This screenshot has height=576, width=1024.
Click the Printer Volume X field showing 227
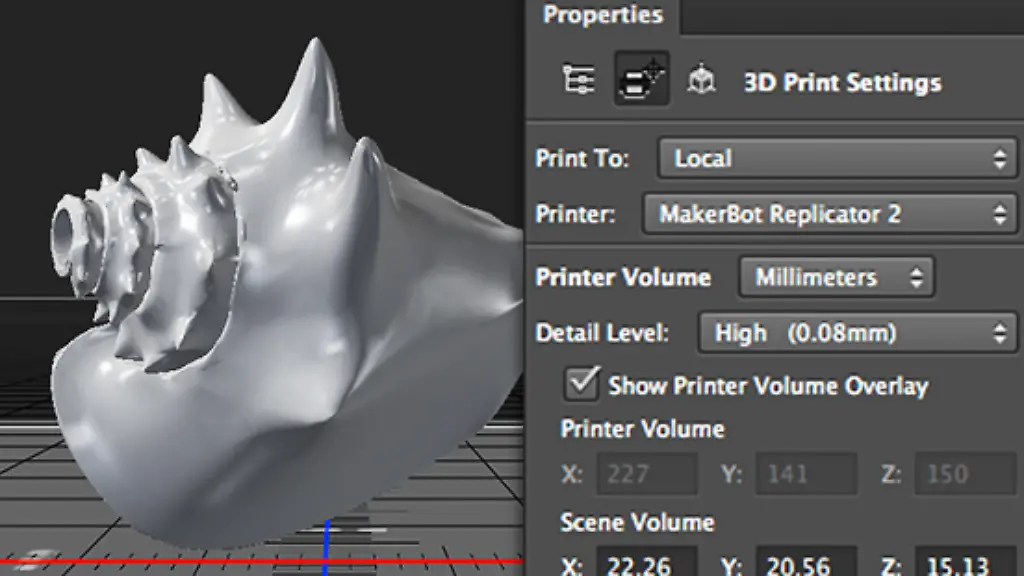tap(648, 474)
